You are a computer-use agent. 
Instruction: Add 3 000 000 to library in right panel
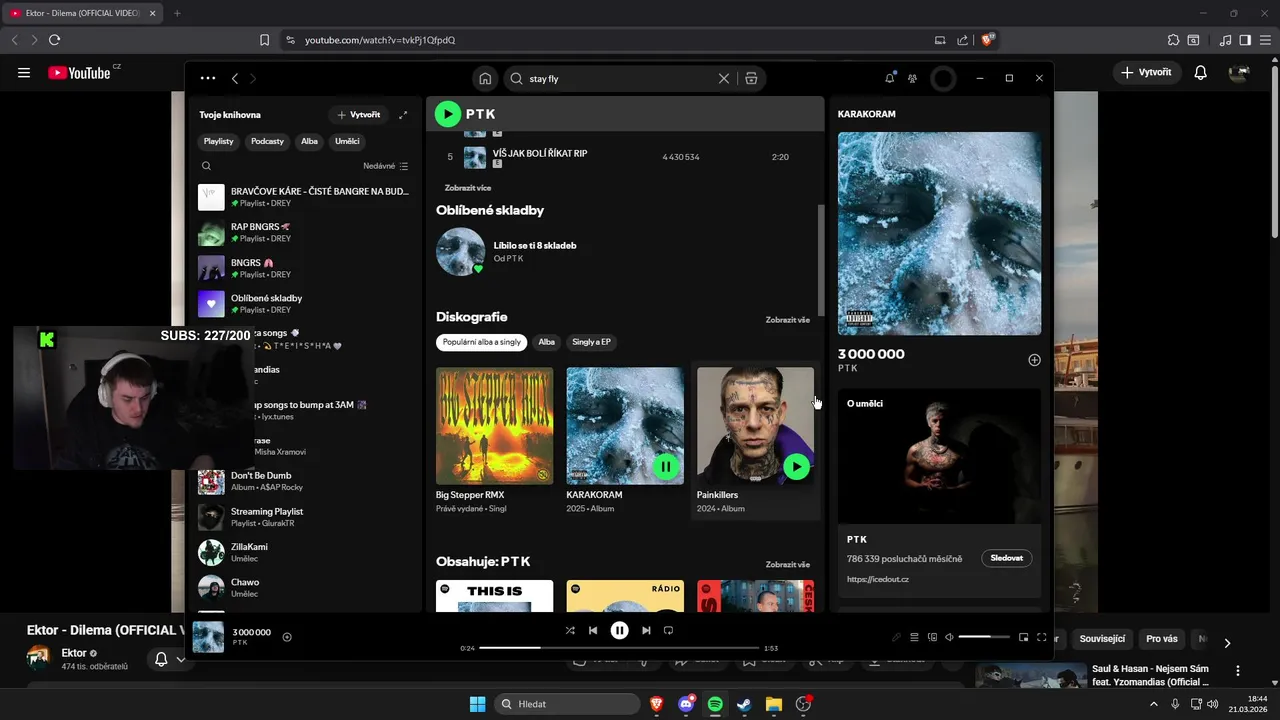click(x=1034, y=360)
